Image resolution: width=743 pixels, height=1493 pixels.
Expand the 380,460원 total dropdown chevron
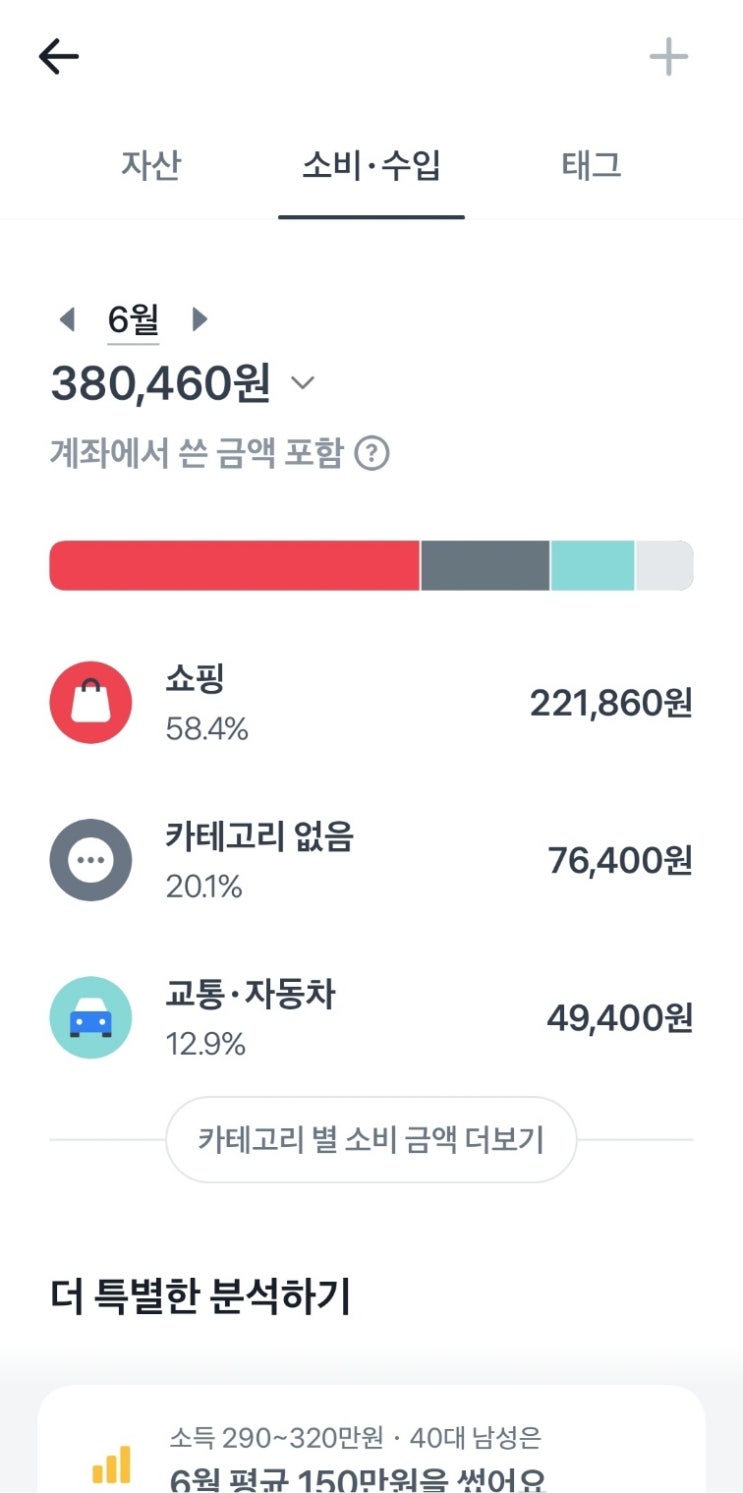[x=302, y=383]
